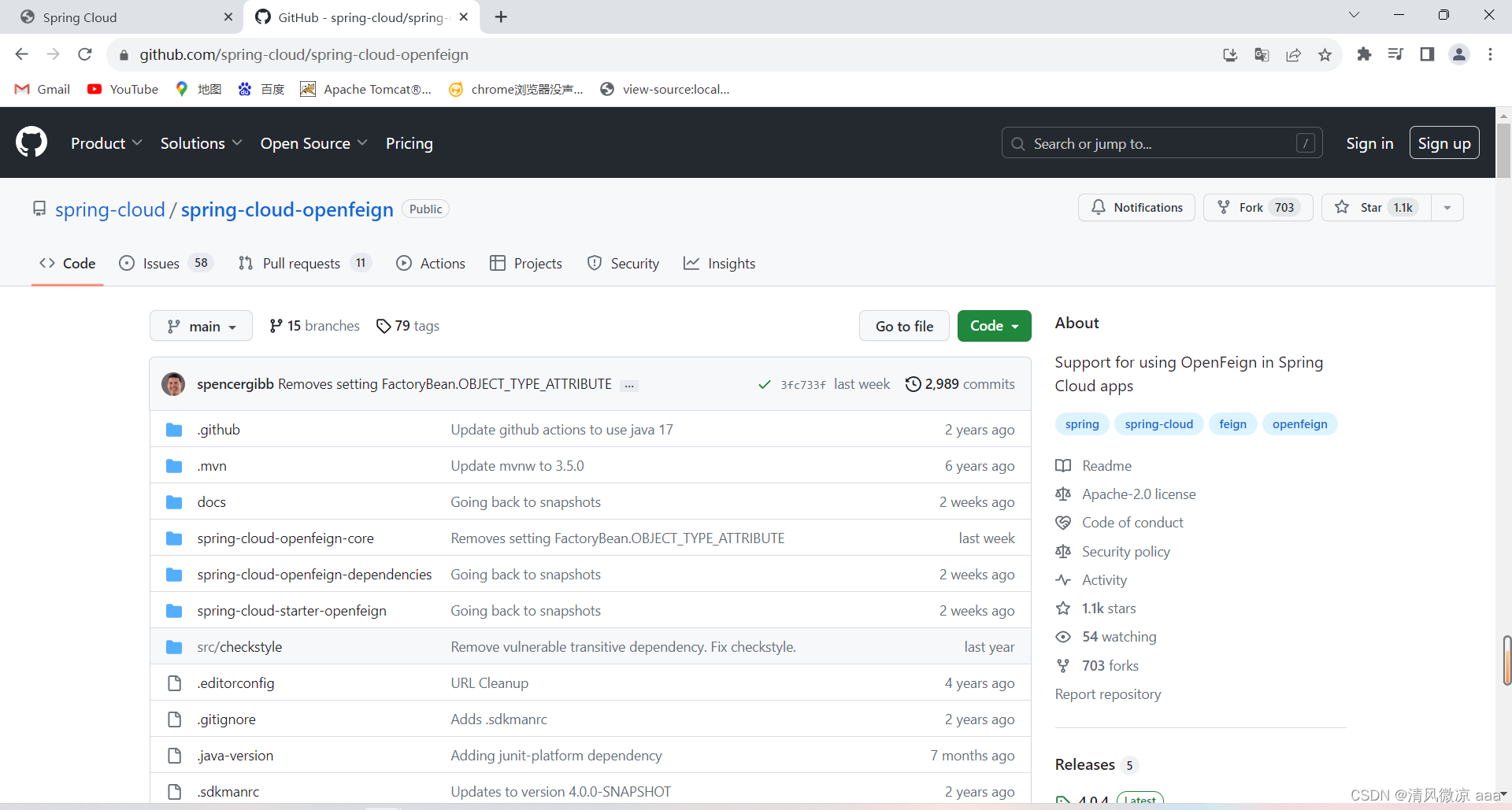Click the openfeign topic tag

point(1299,424)
